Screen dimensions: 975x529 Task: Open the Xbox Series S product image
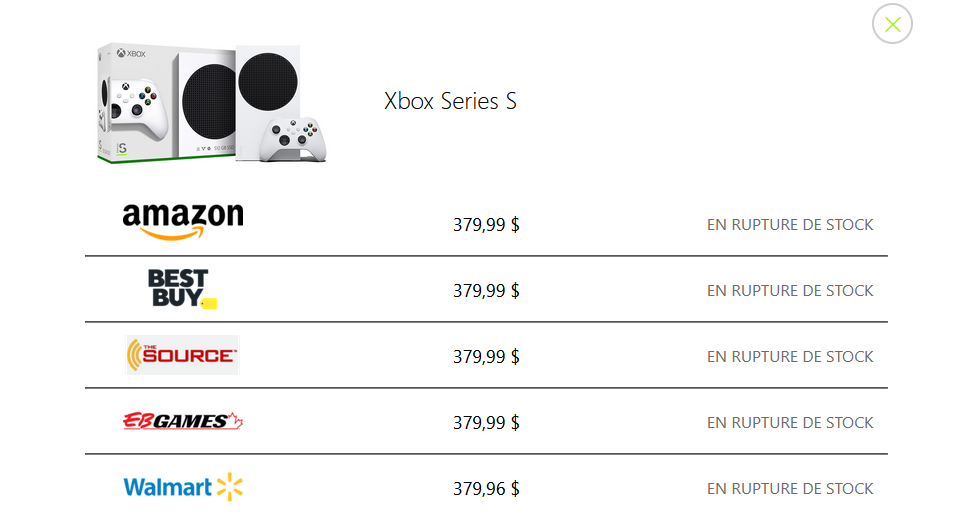(x=213, y=102)
